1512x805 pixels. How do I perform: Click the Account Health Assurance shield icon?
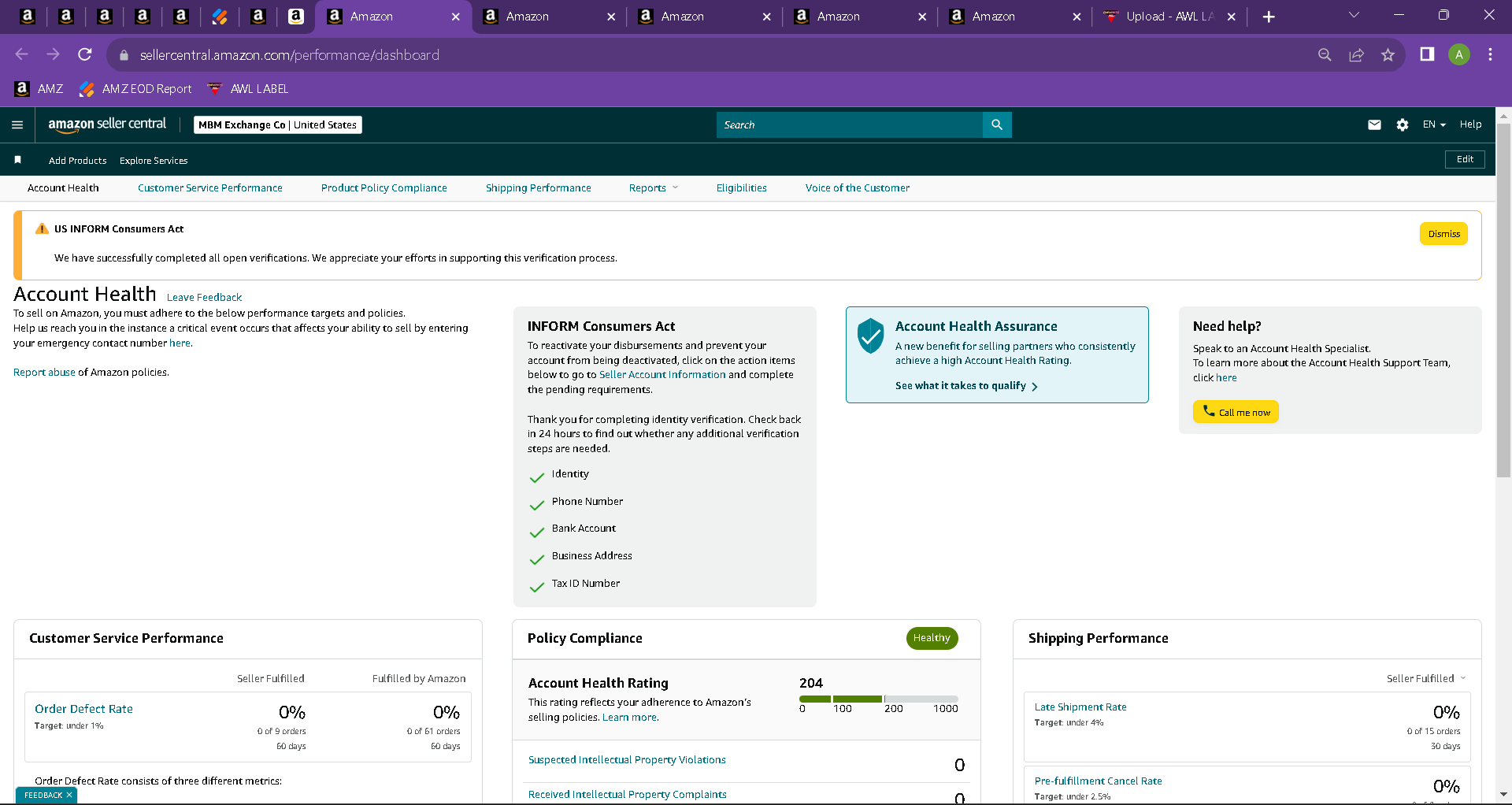pos(871,336)
